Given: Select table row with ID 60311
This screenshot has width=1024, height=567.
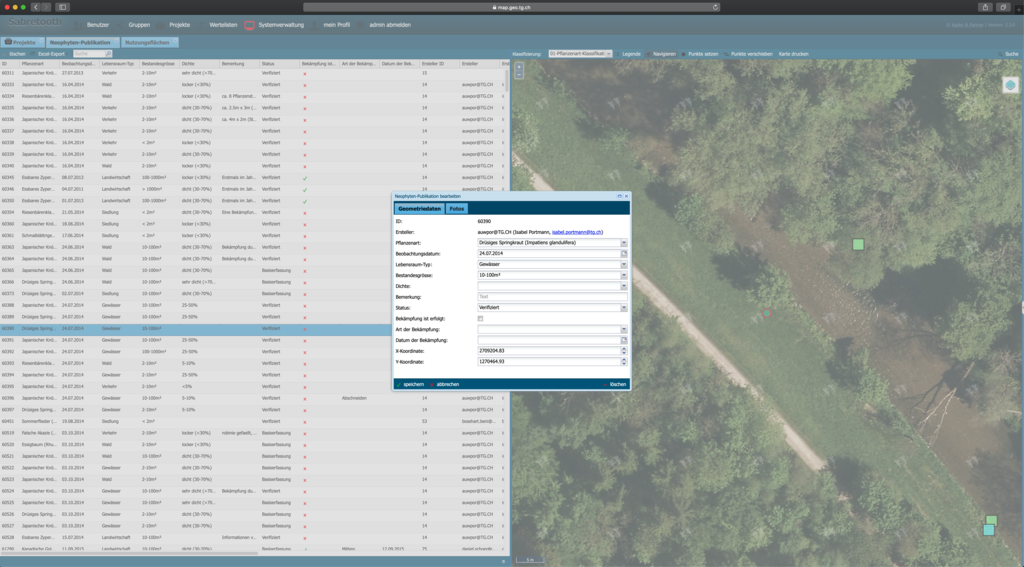Looking at the screenshot, I should tap(253, 73).
